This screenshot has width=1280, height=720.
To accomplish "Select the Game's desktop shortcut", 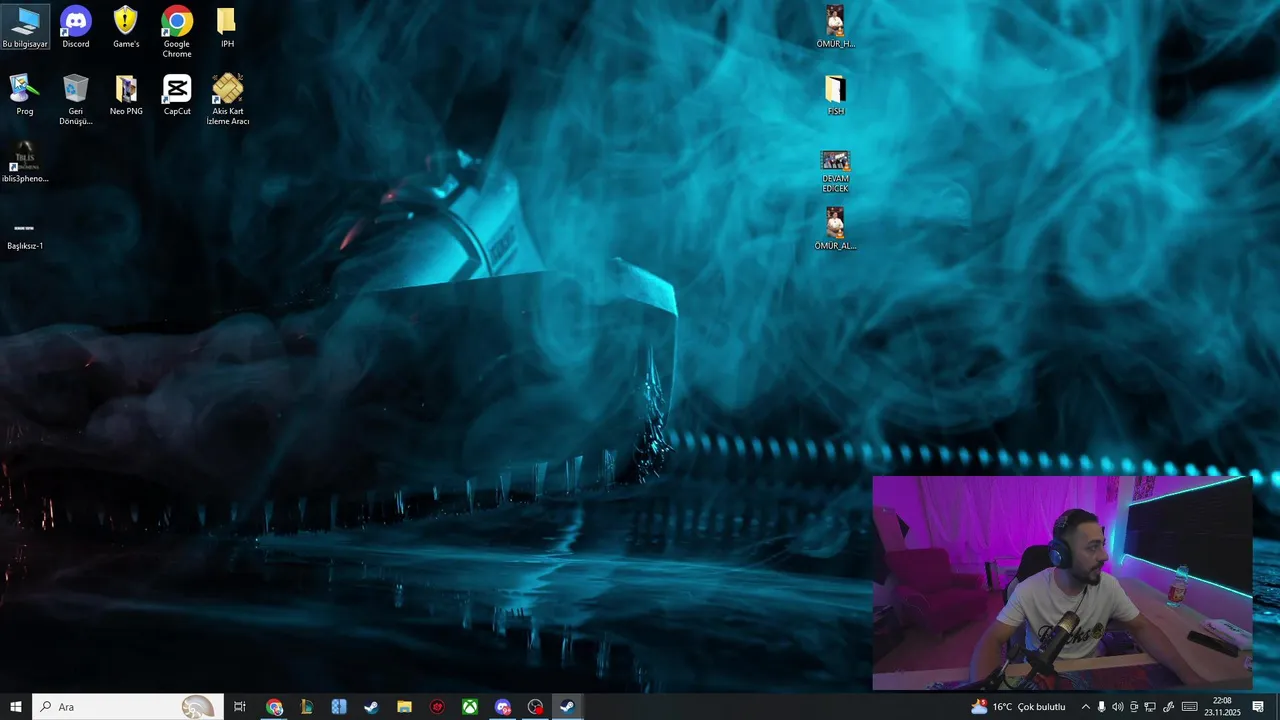I will click(x=126, y=27).
